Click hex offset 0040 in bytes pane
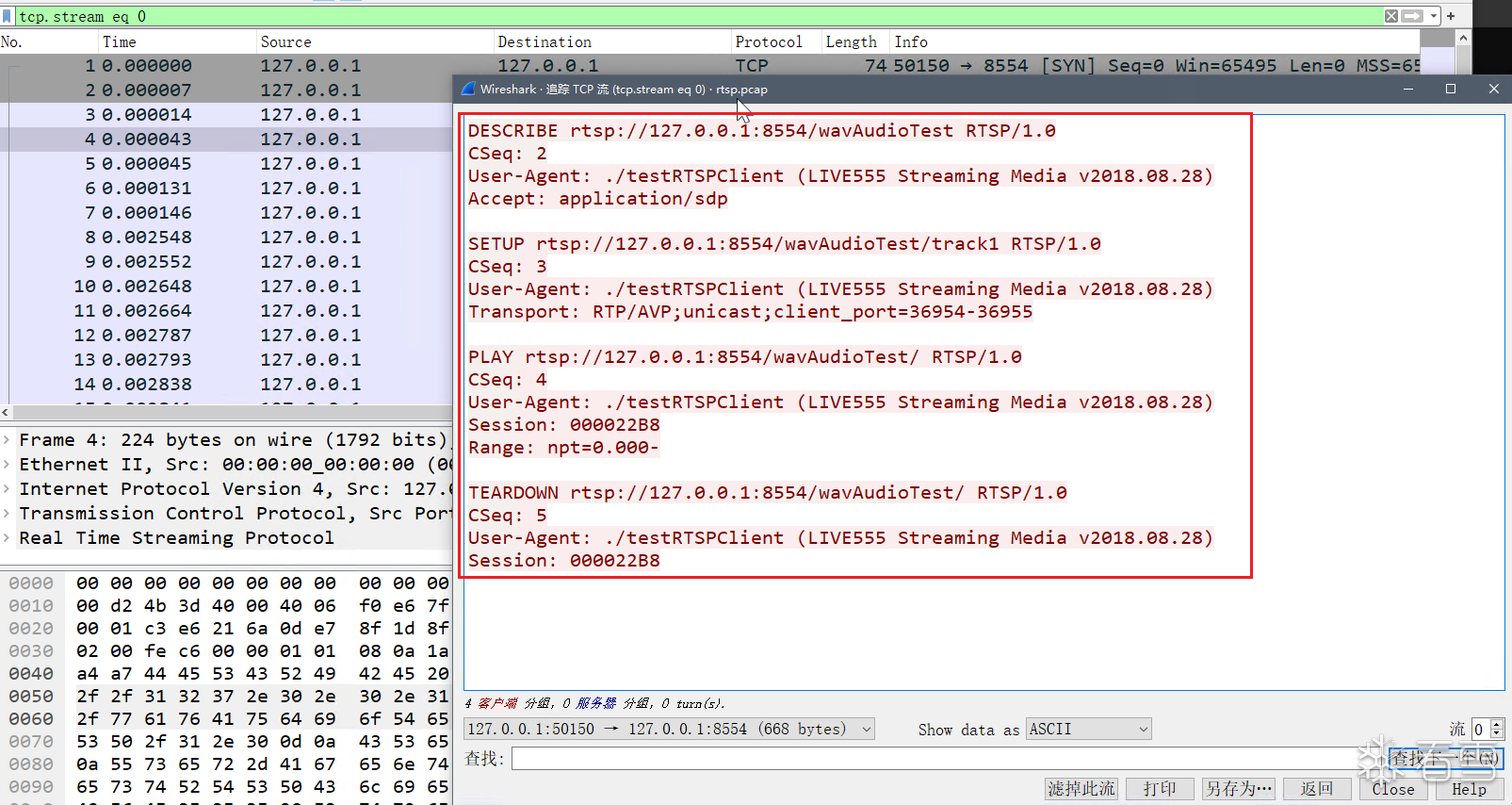Image resolution: width=1512 pixels, height=805 pixels. pos(31,674)
